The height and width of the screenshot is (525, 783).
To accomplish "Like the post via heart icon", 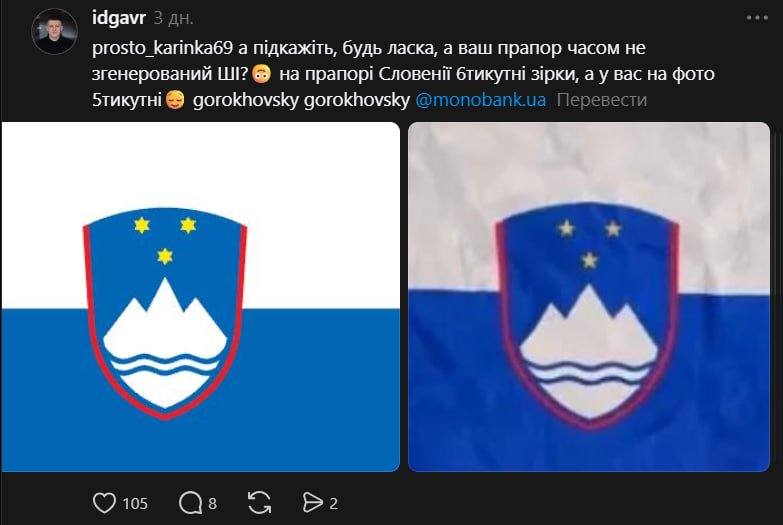I will (x=104, y=503).
